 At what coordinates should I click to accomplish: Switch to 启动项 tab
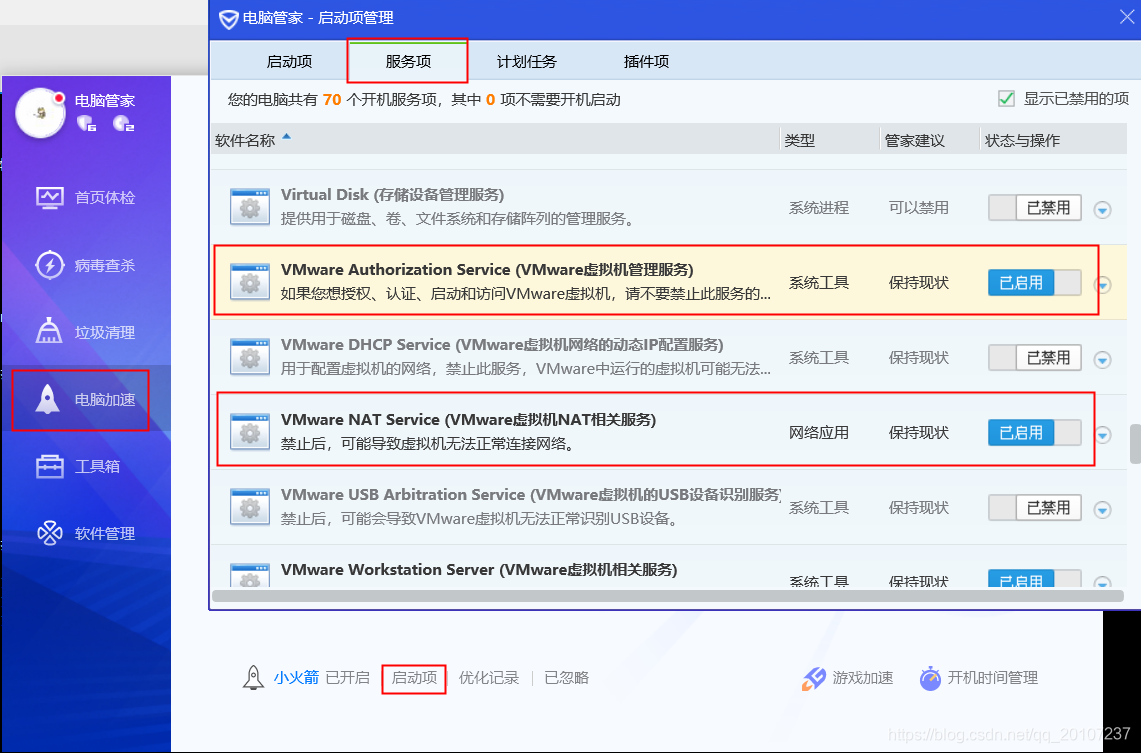click(x=289, y=62)
